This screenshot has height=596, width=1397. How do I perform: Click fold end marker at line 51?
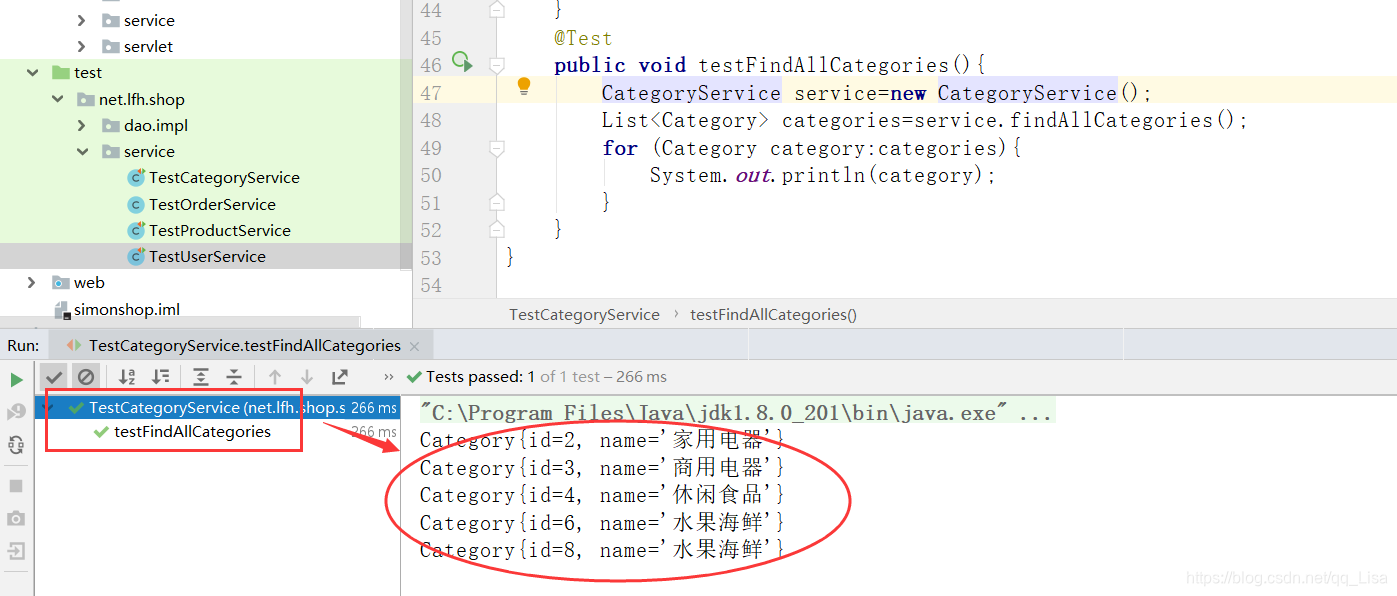[497, 202]
